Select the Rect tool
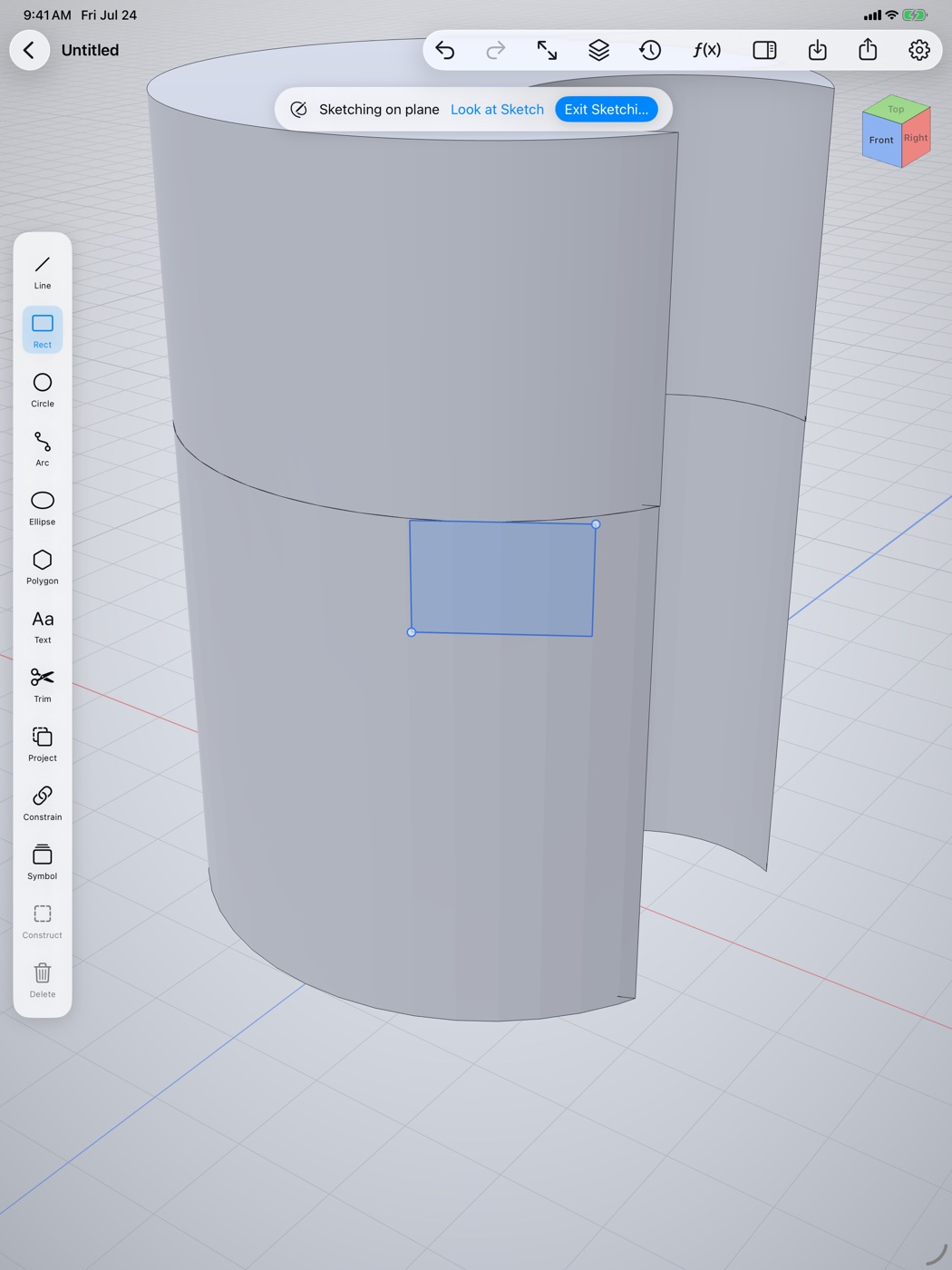The image size is (952, 1270). pyautogui.click(x=43, y=329)
